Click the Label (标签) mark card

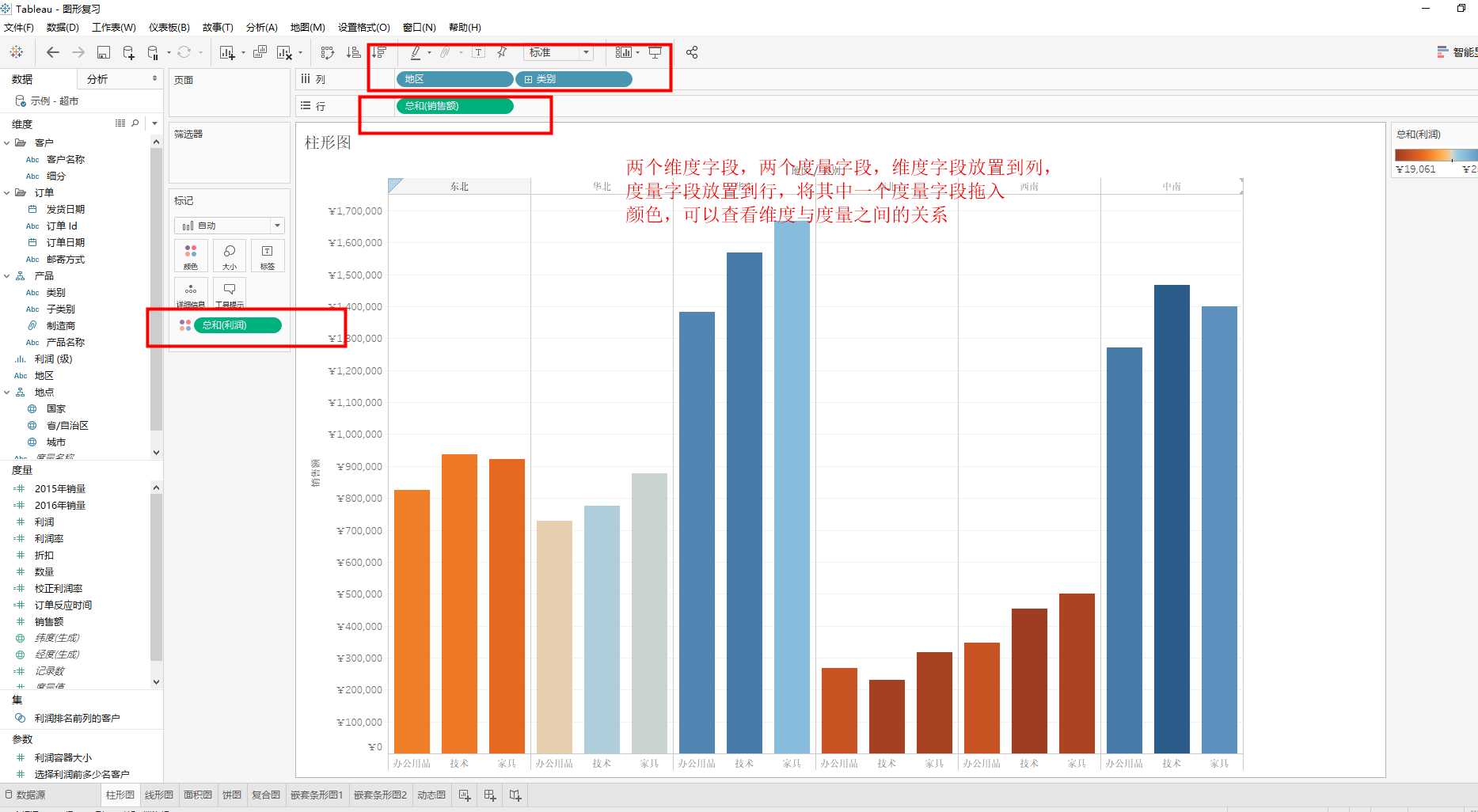[268, 256]
